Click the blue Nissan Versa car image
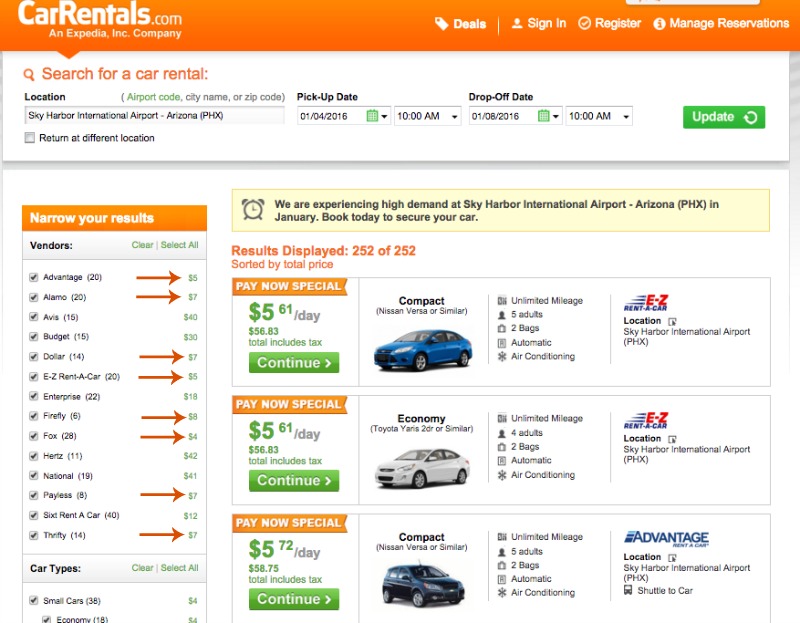The image size is (800, 623). click(x=423, y=349)
